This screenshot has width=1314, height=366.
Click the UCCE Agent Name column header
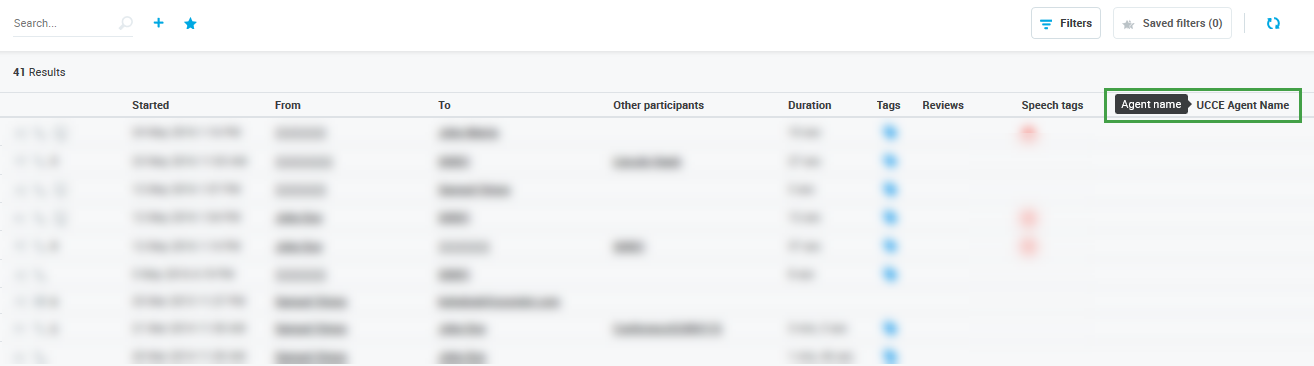1243,105
